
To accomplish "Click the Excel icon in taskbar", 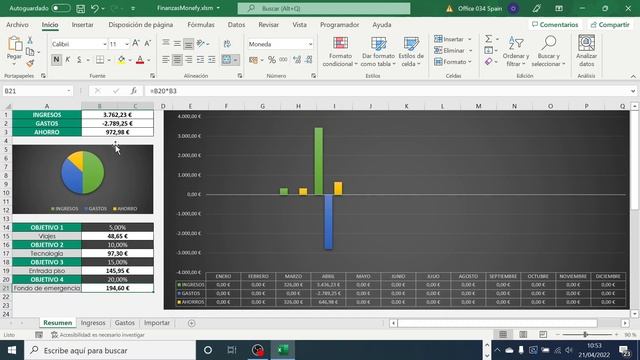I will point(282,350).
